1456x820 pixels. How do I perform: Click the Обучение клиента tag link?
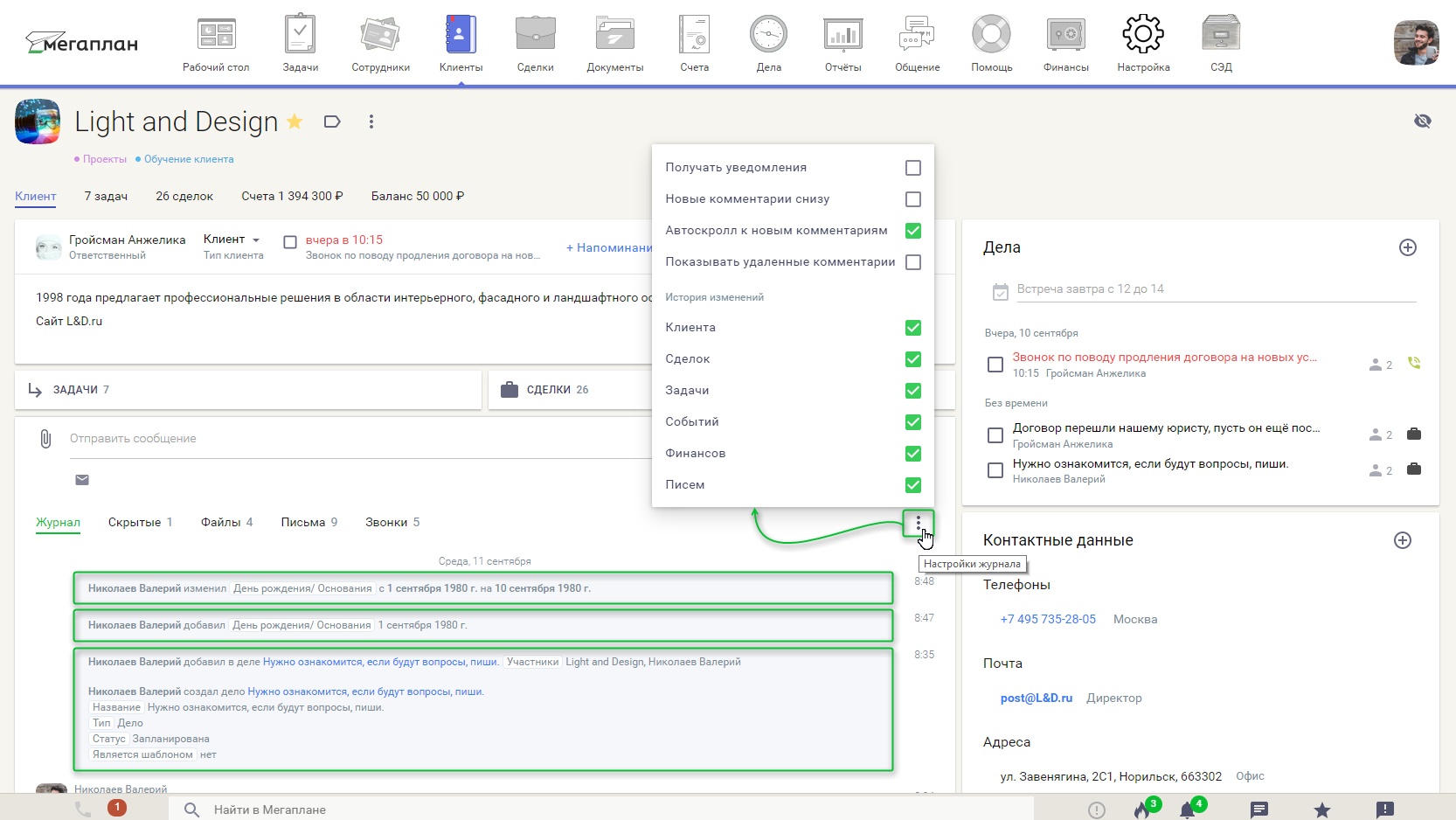189,159
